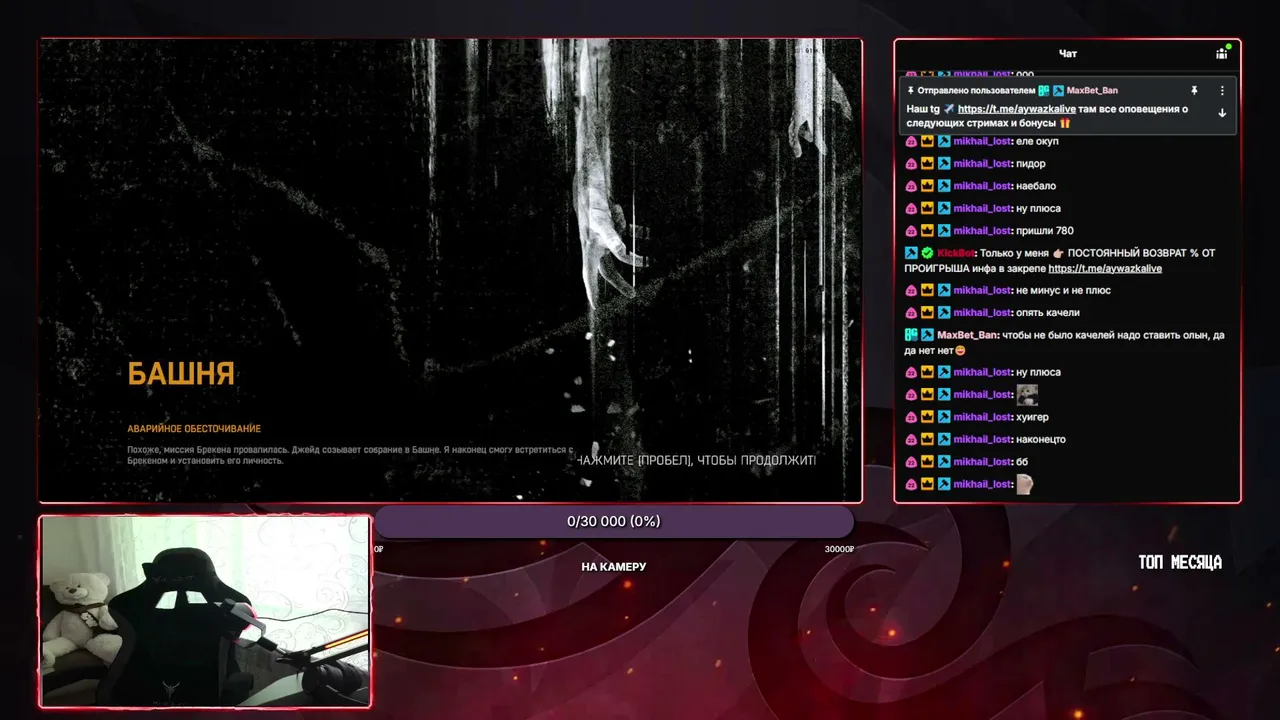This screenshot has width=1280, height=720.
Task: Click the moderator badge on the "наконецто" message
Action: point(943,439)
